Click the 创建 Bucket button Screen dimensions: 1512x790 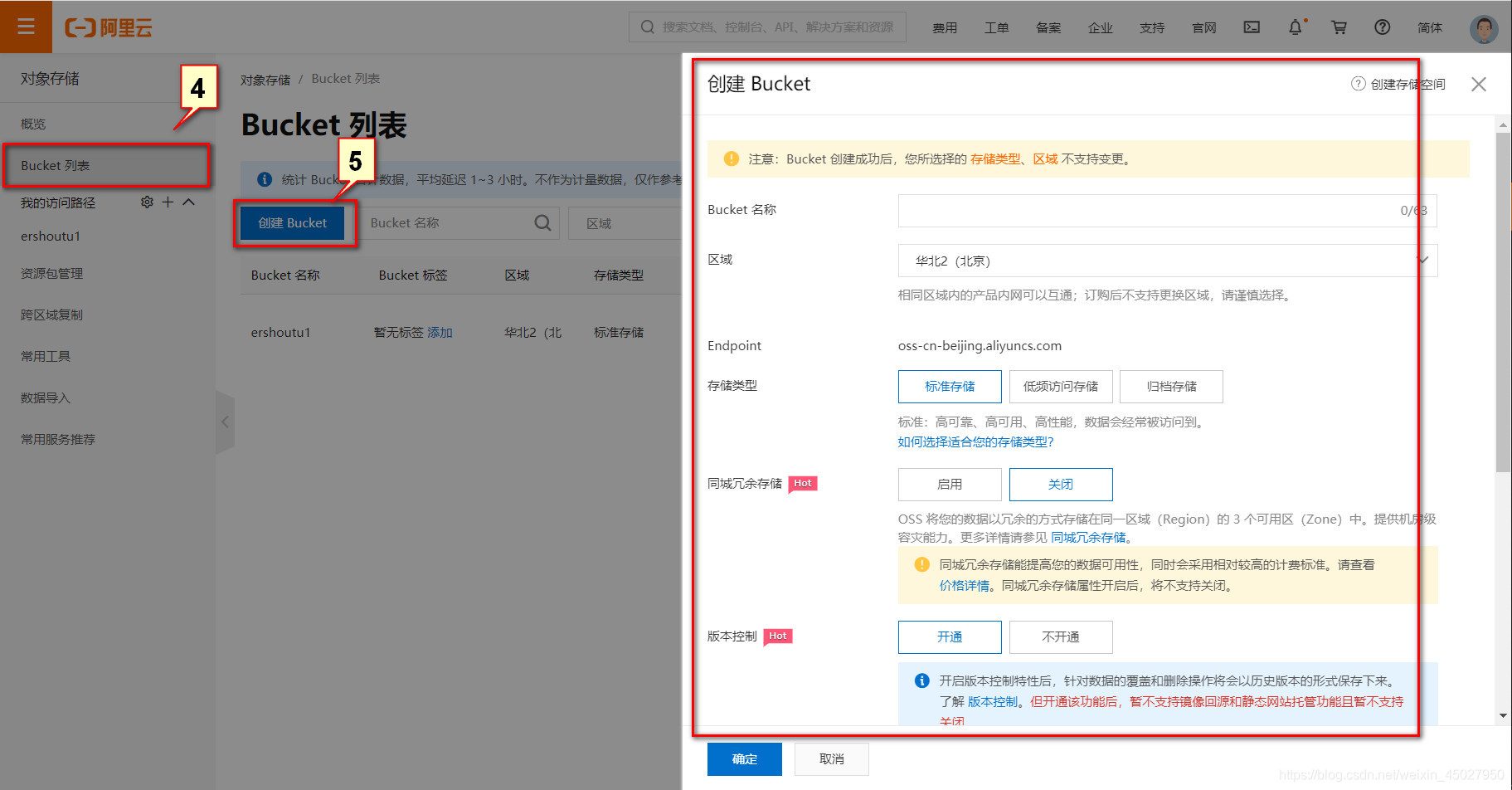pos(293,223)
